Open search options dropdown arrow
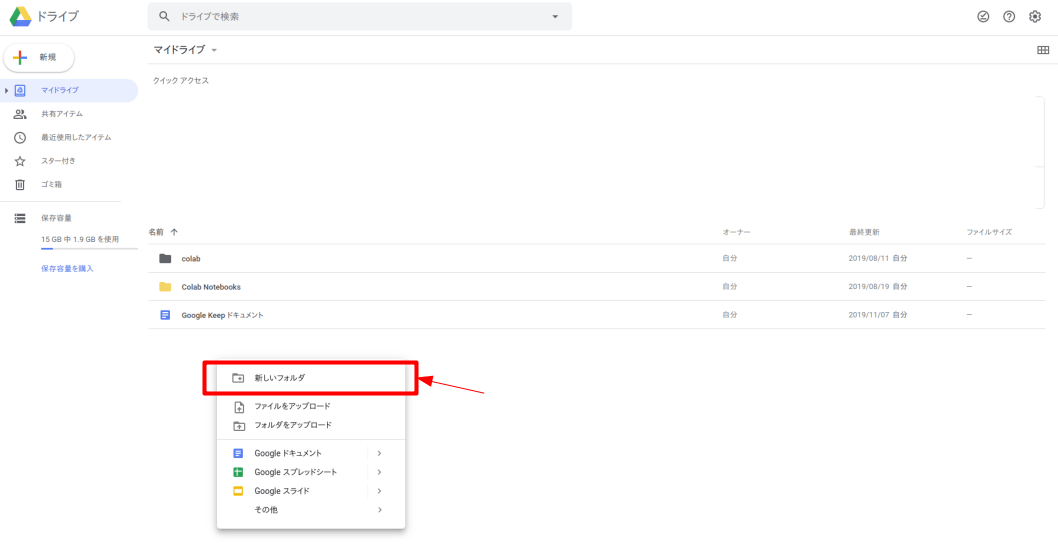Image resolution: width=1058 pixels, height=544 pixels. (x=555, y=17)
